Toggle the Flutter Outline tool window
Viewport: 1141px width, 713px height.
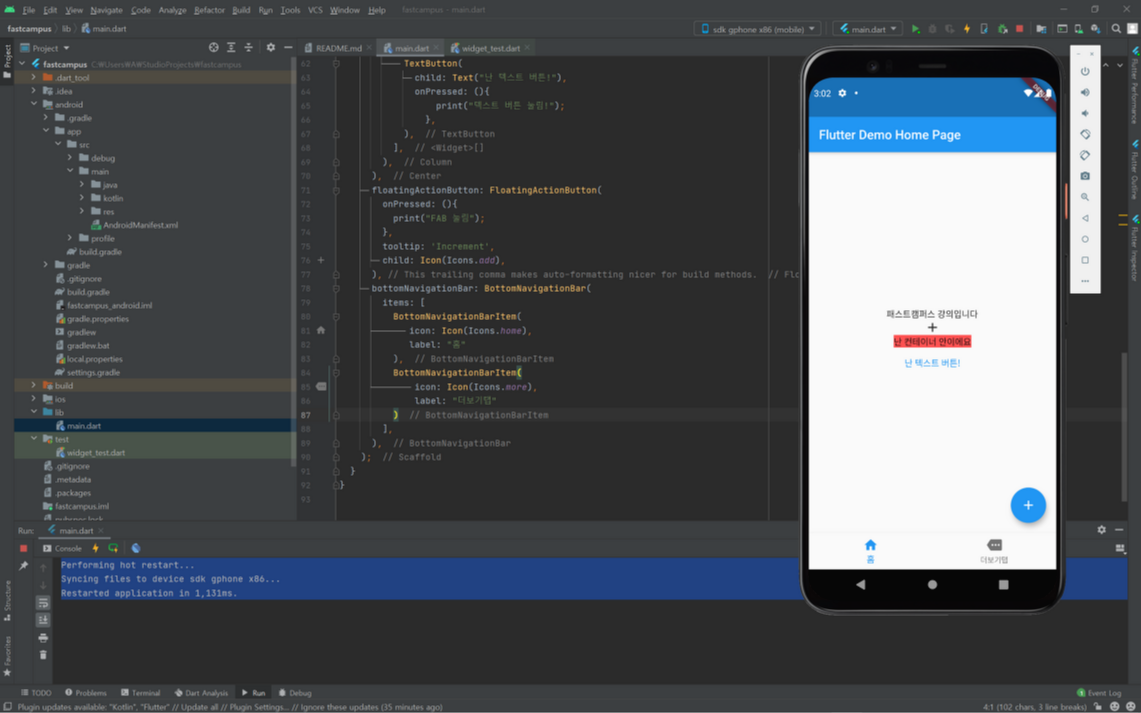[1134, 169]
